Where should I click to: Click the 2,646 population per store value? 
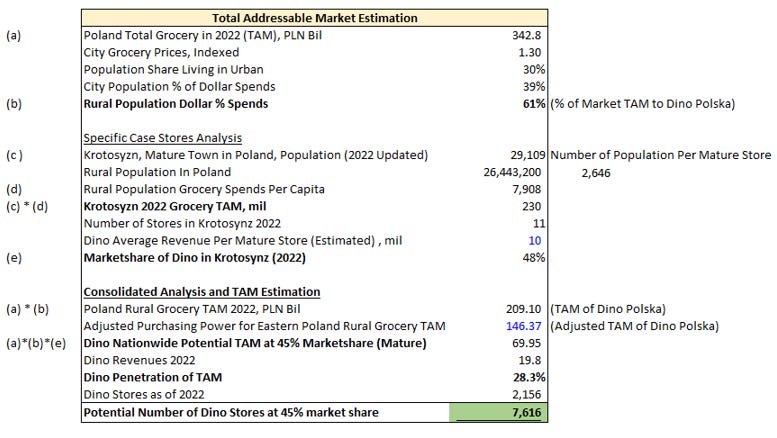[x=596, y=173]
